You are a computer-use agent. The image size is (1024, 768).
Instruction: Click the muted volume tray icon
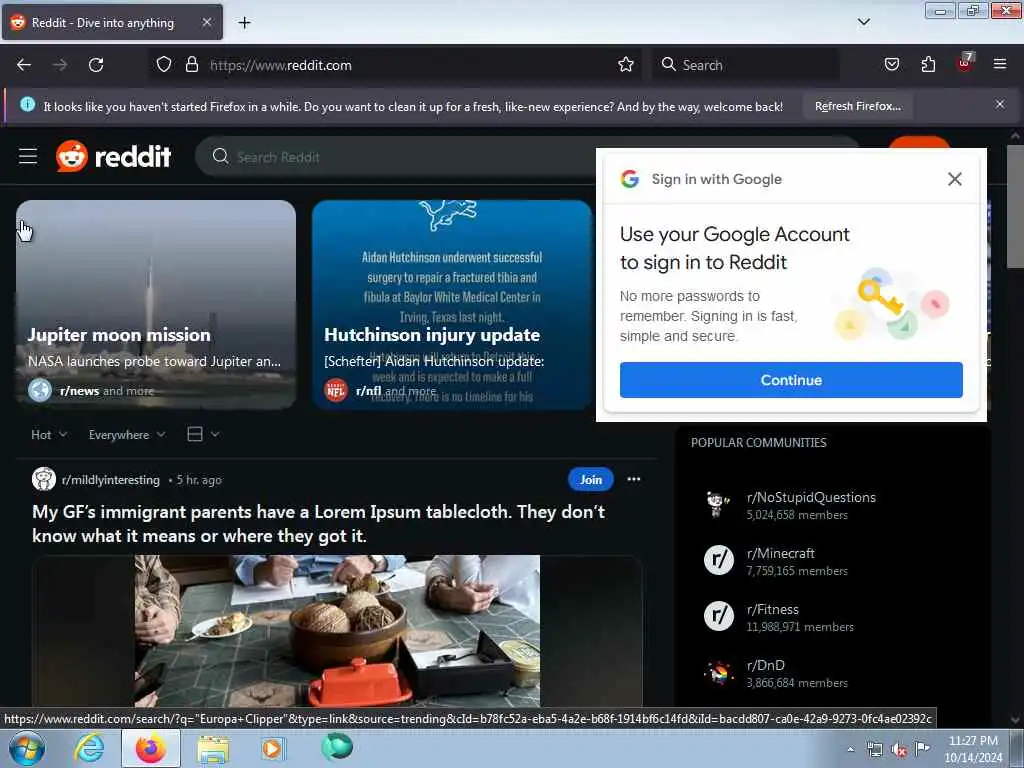[899, 750]
